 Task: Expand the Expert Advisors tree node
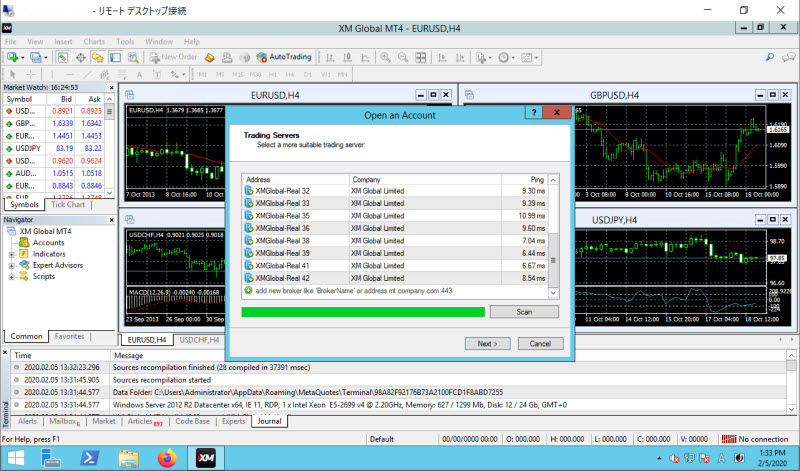12,265
